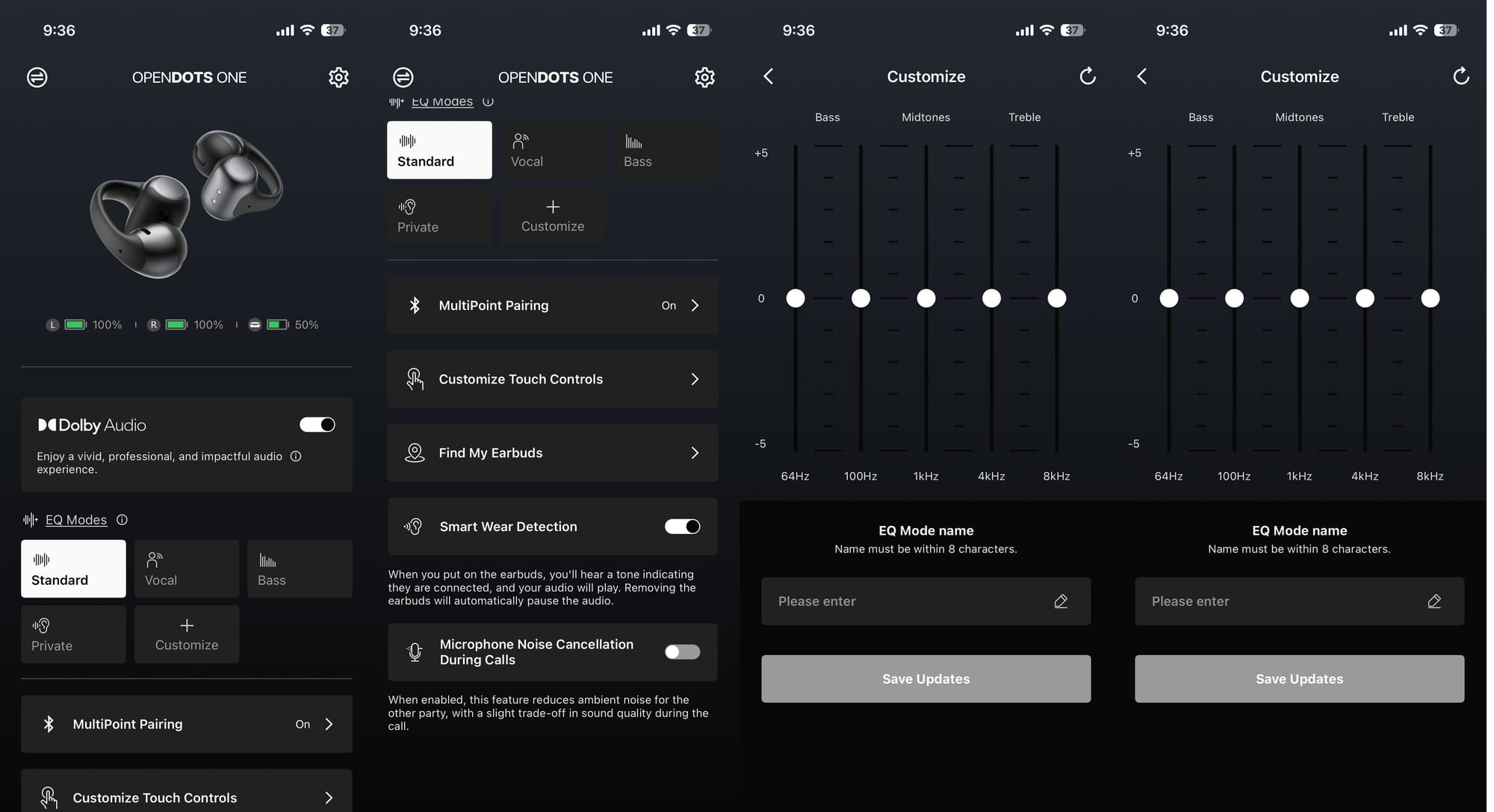Select the Vocal EQ mode on first screen
The height and width of the screenshot is (812, 1494).
tap(187, 569)
